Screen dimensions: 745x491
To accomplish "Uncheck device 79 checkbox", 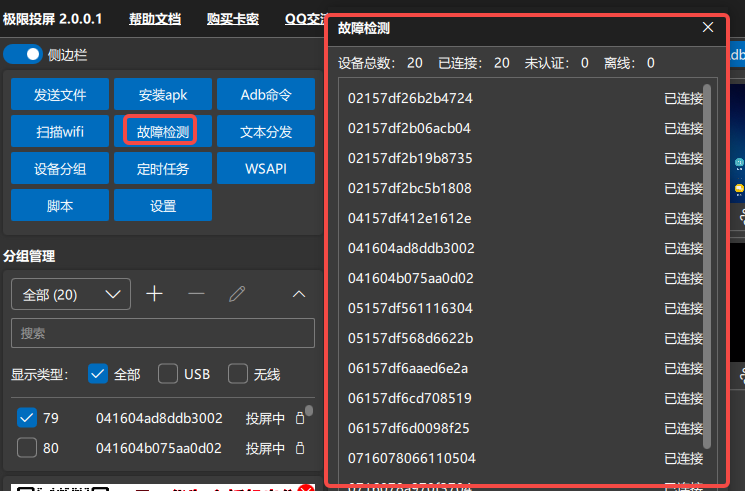I will click(x=27, y=418).
